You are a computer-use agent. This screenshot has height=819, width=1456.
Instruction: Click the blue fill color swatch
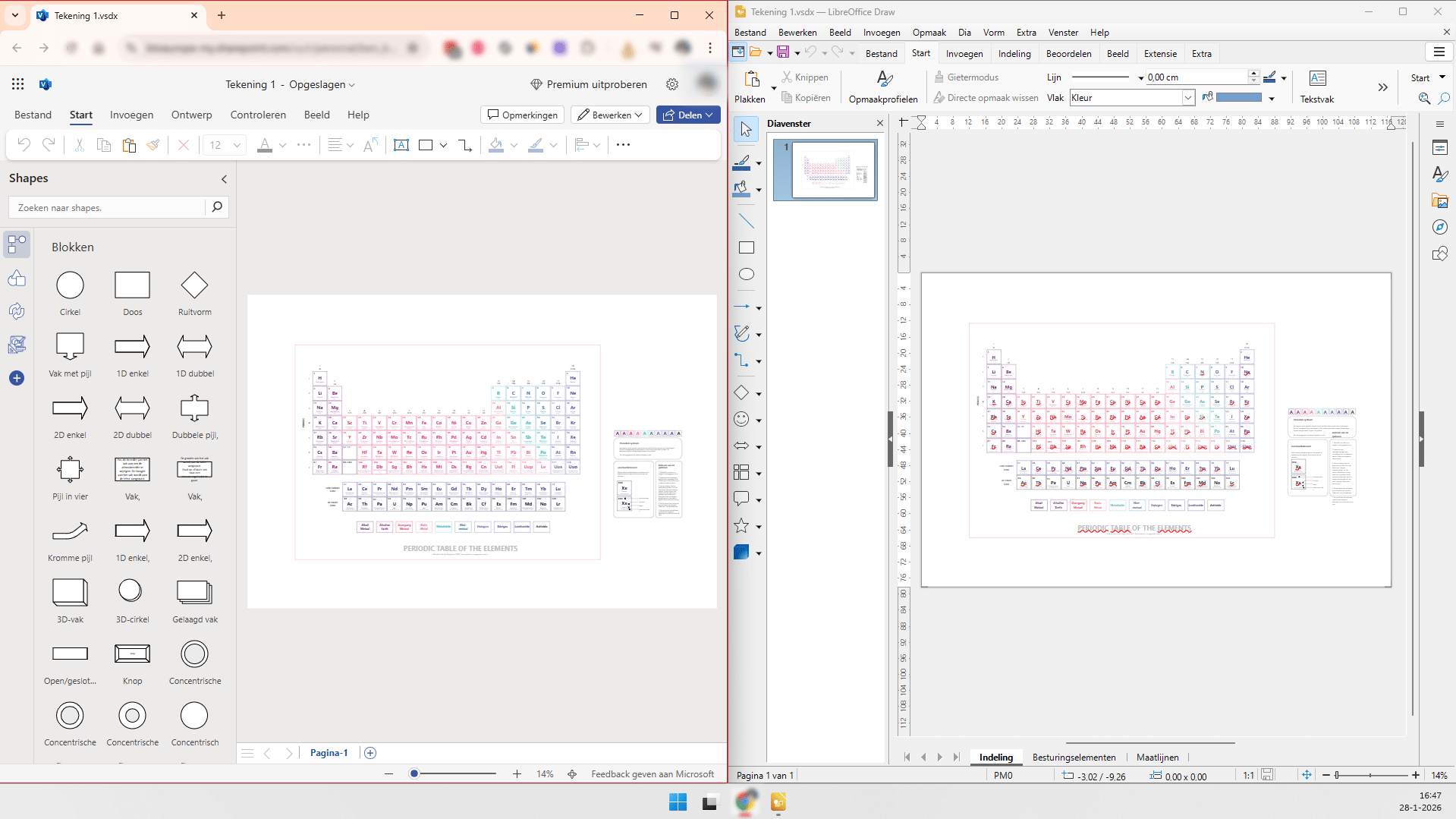coord(1238,97)
